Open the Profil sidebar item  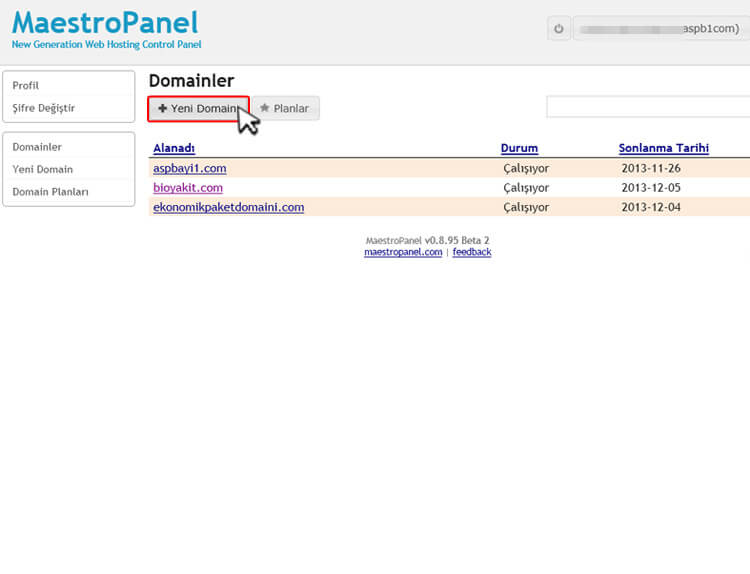click(26, 86)
